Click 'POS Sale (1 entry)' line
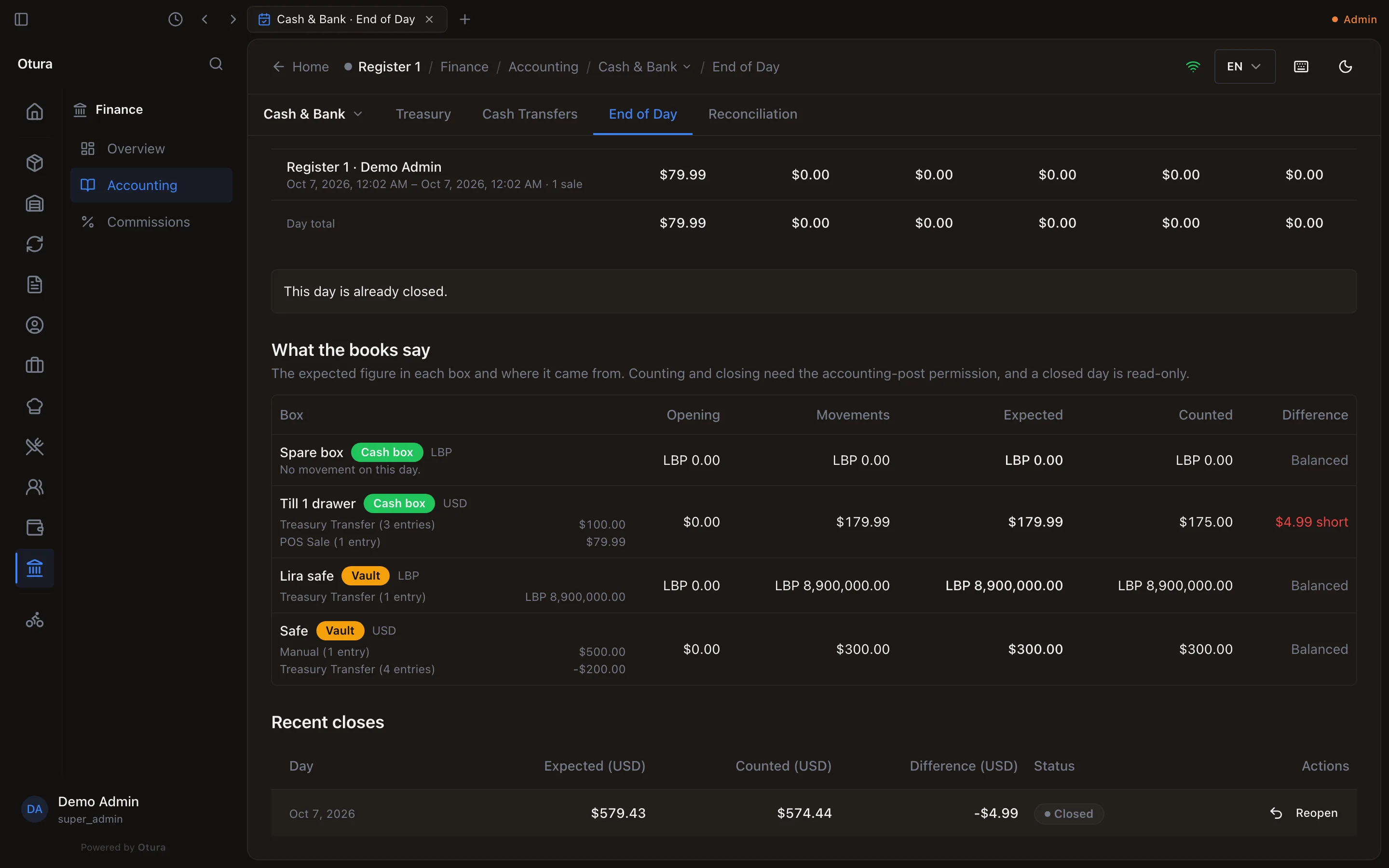The width and height of the screenshot is (1389, 868). point(330,542)
